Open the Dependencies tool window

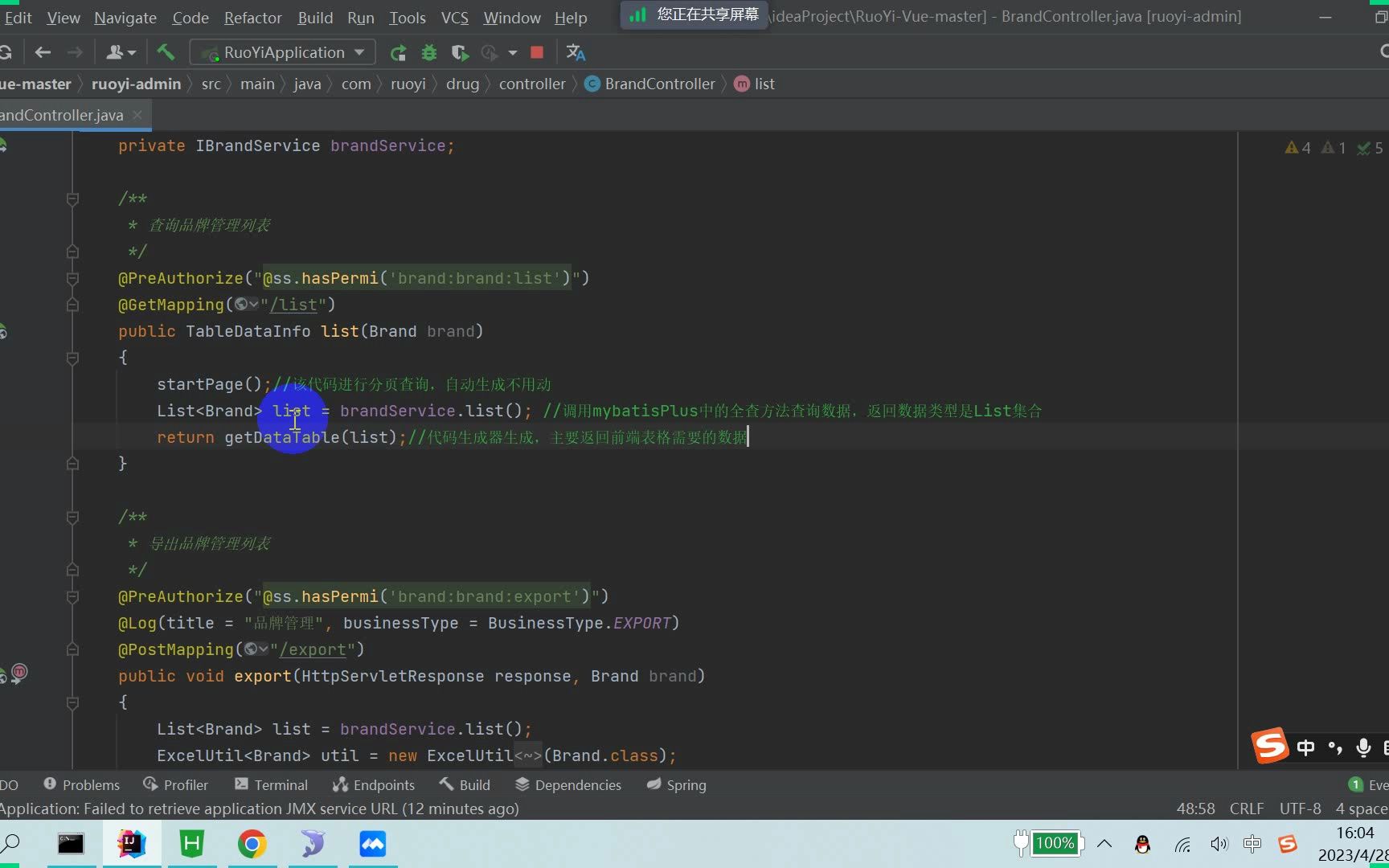coord(568,785)
